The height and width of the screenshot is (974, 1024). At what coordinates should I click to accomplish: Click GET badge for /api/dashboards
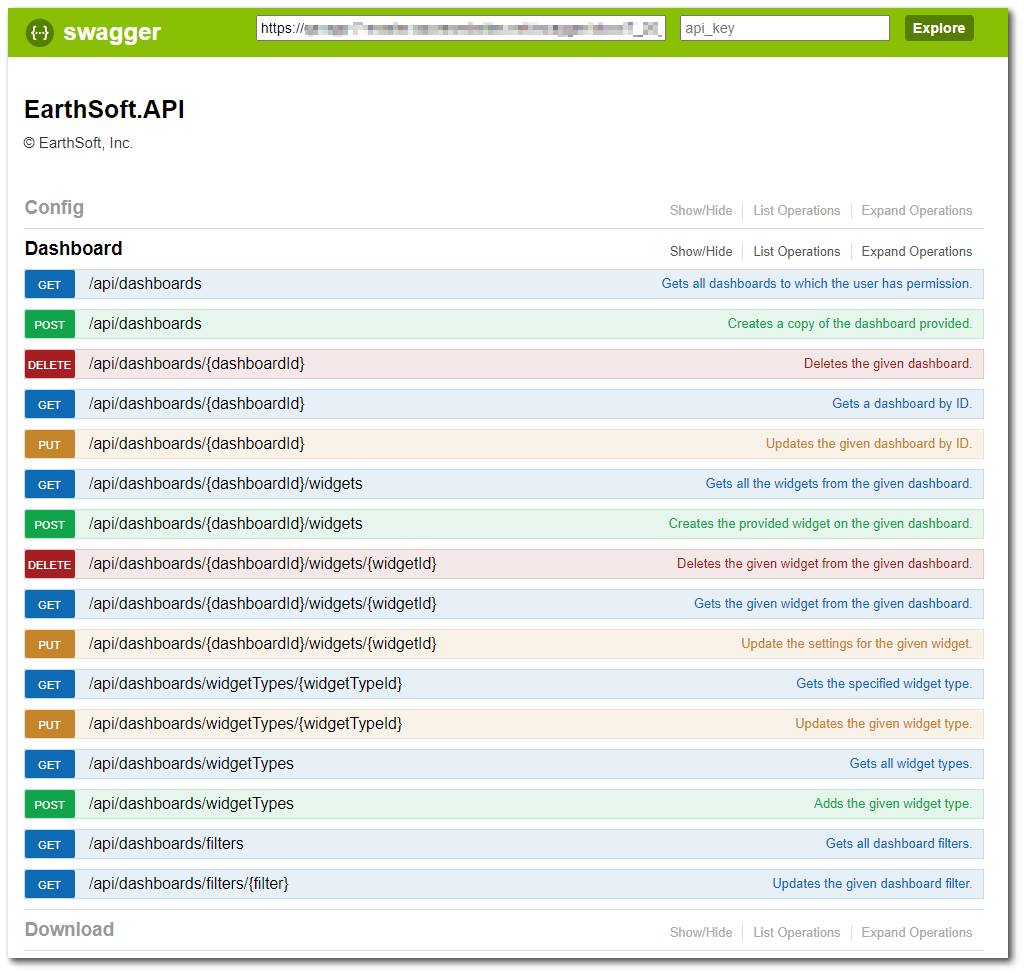(x=50, y=285)
